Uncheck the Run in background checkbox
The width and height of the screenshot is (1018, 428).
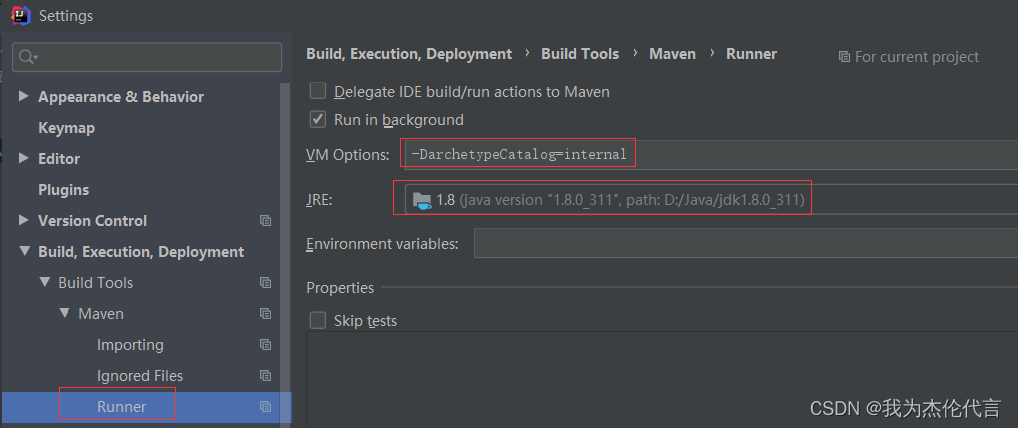[x=317, y=120]
